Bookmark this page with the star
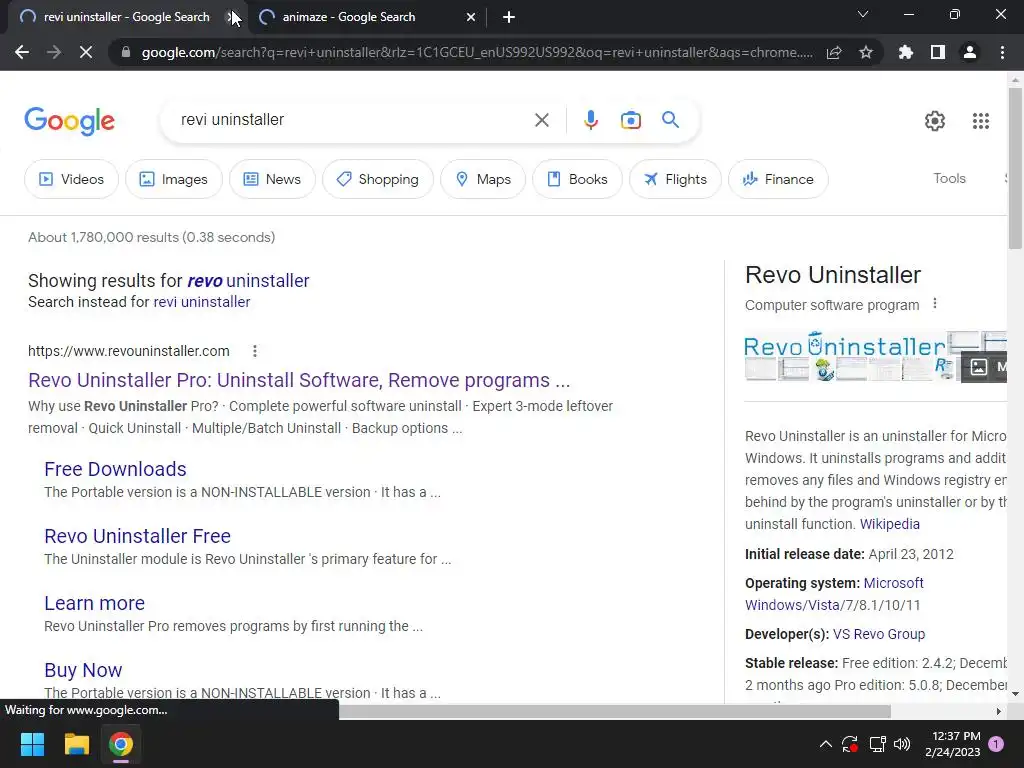Screen dimensions: 1024x768 point(866,52)
